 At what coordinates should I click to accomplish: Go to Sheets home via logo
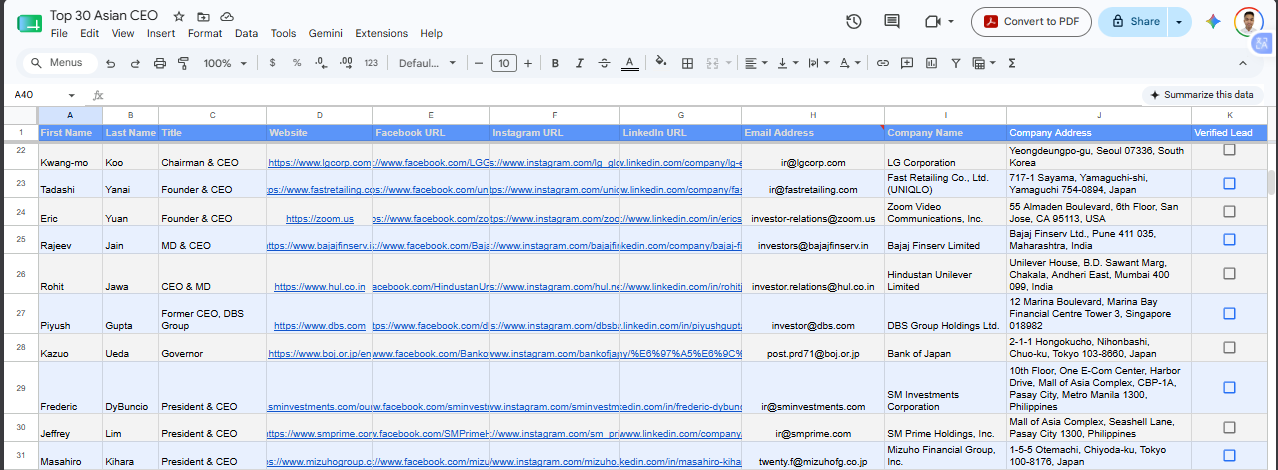29,23
